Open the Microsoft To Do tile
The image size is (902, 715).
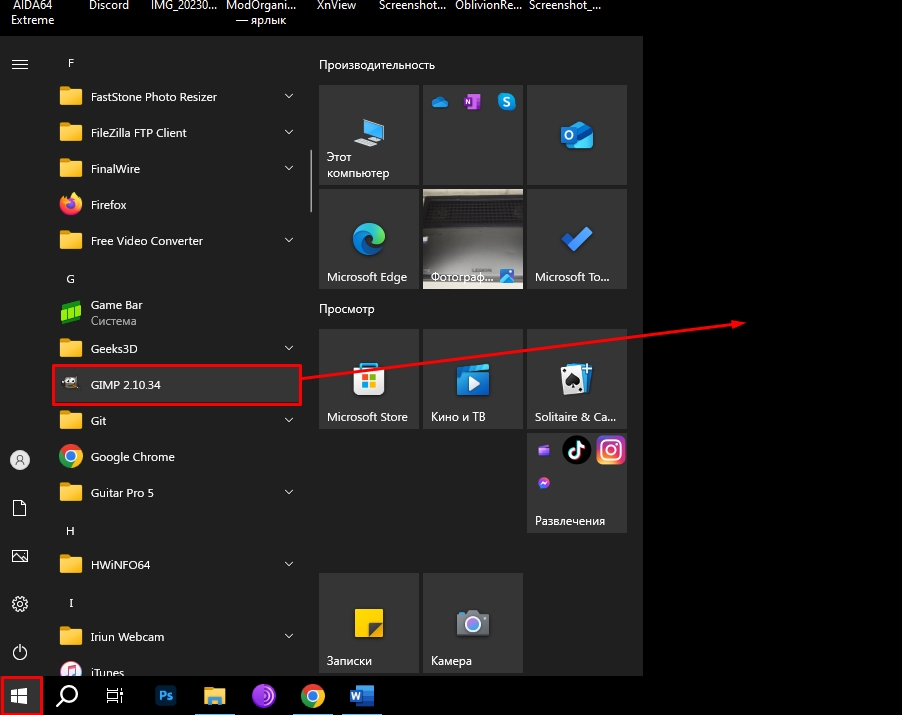pos(577,239)
